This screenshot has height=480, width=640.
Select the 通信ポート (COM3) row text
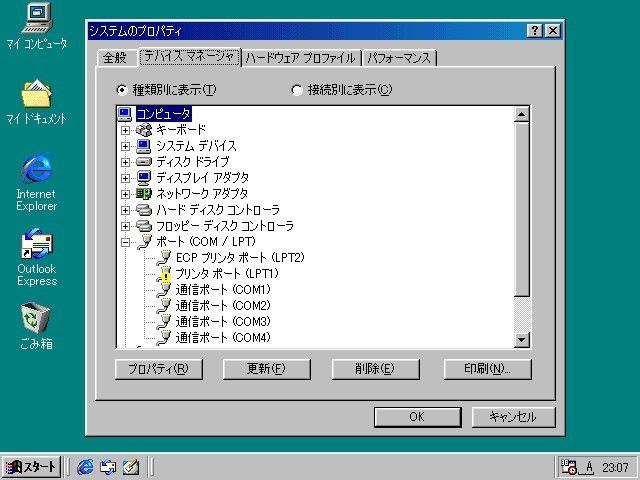pyautogui.click(x=223, y=322)
